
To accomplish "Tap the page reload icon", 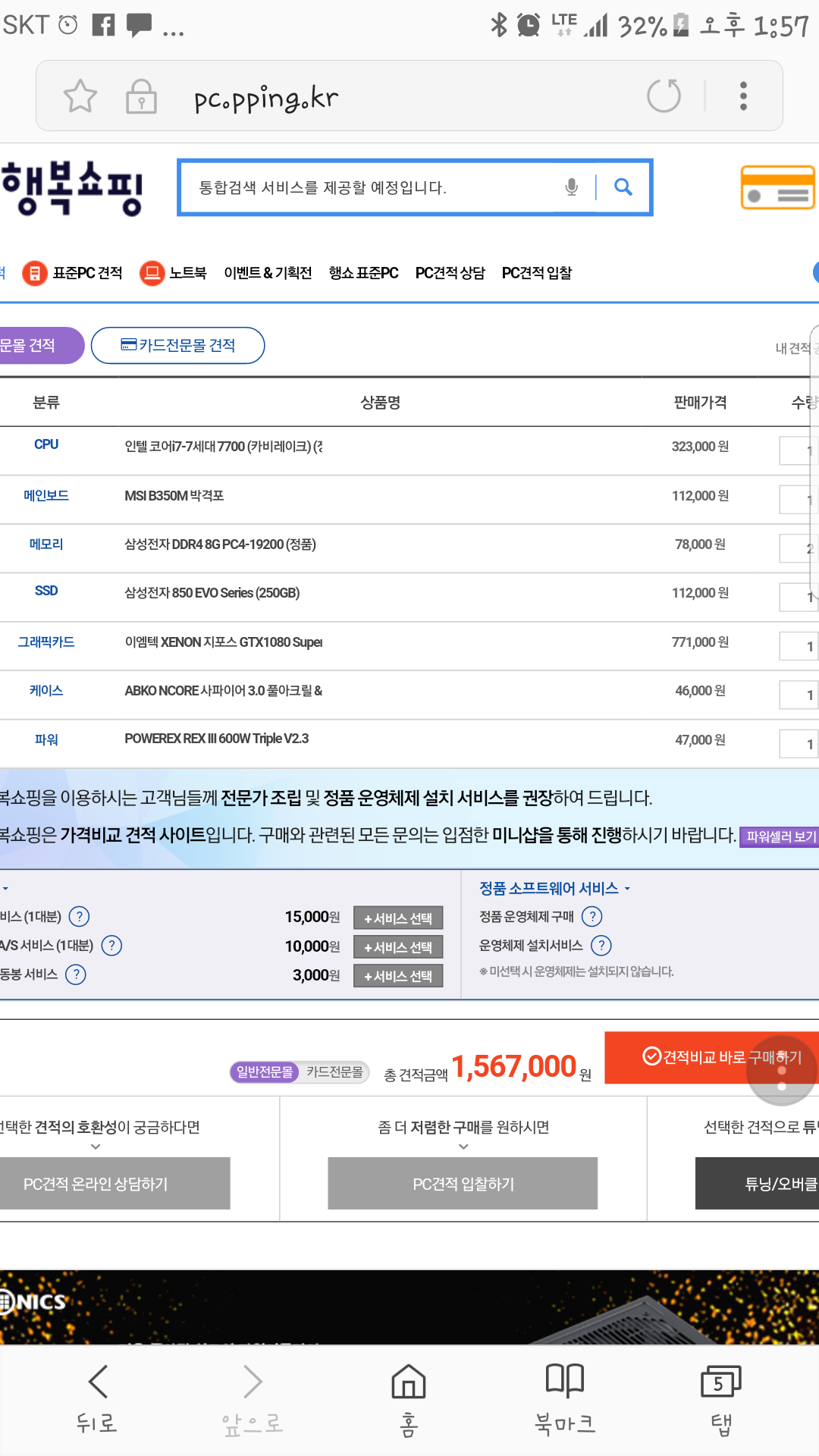I will [664, 96].
